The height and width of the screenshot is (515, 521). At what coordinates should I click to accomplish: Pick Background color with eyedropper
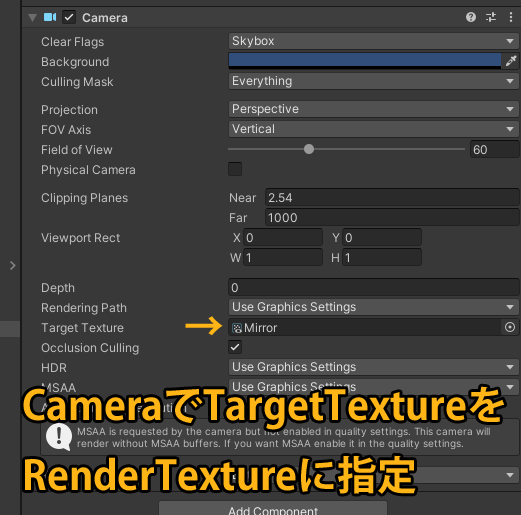(x=511, y=61)
